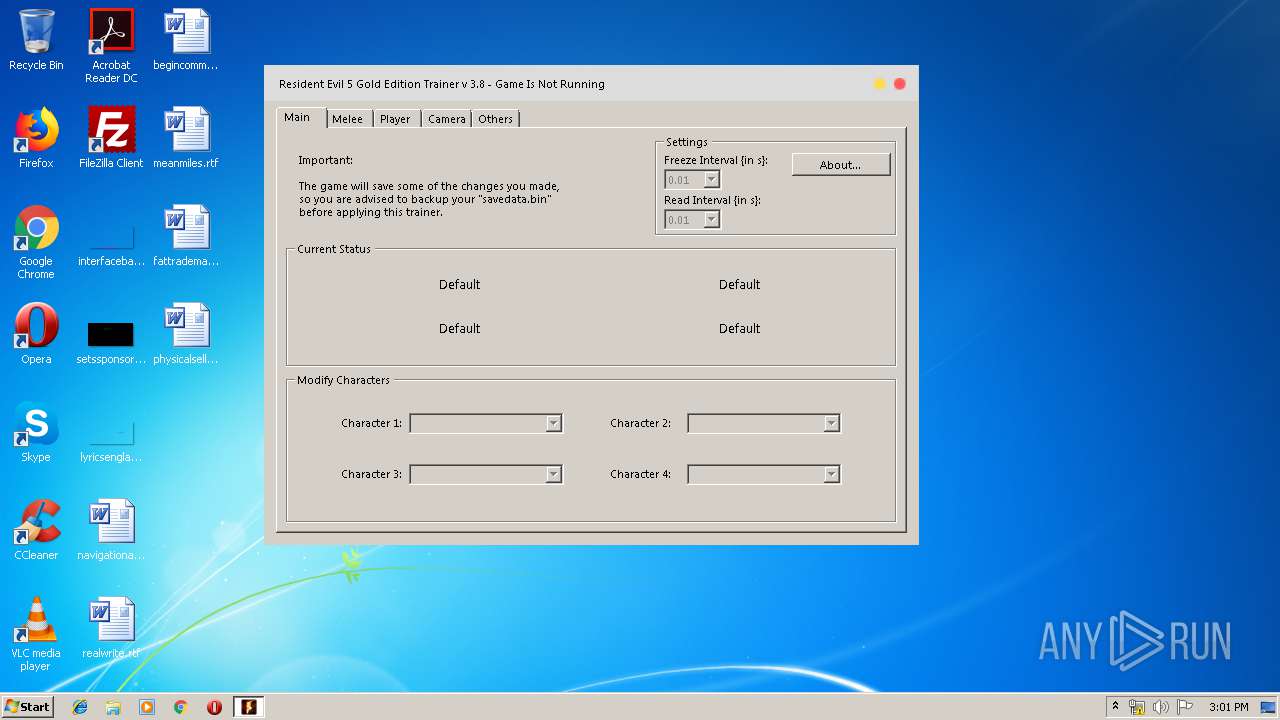The height and width of the screenshot is (720, 1280).
Task: Open the begincomm document icon
Action: 186,41
